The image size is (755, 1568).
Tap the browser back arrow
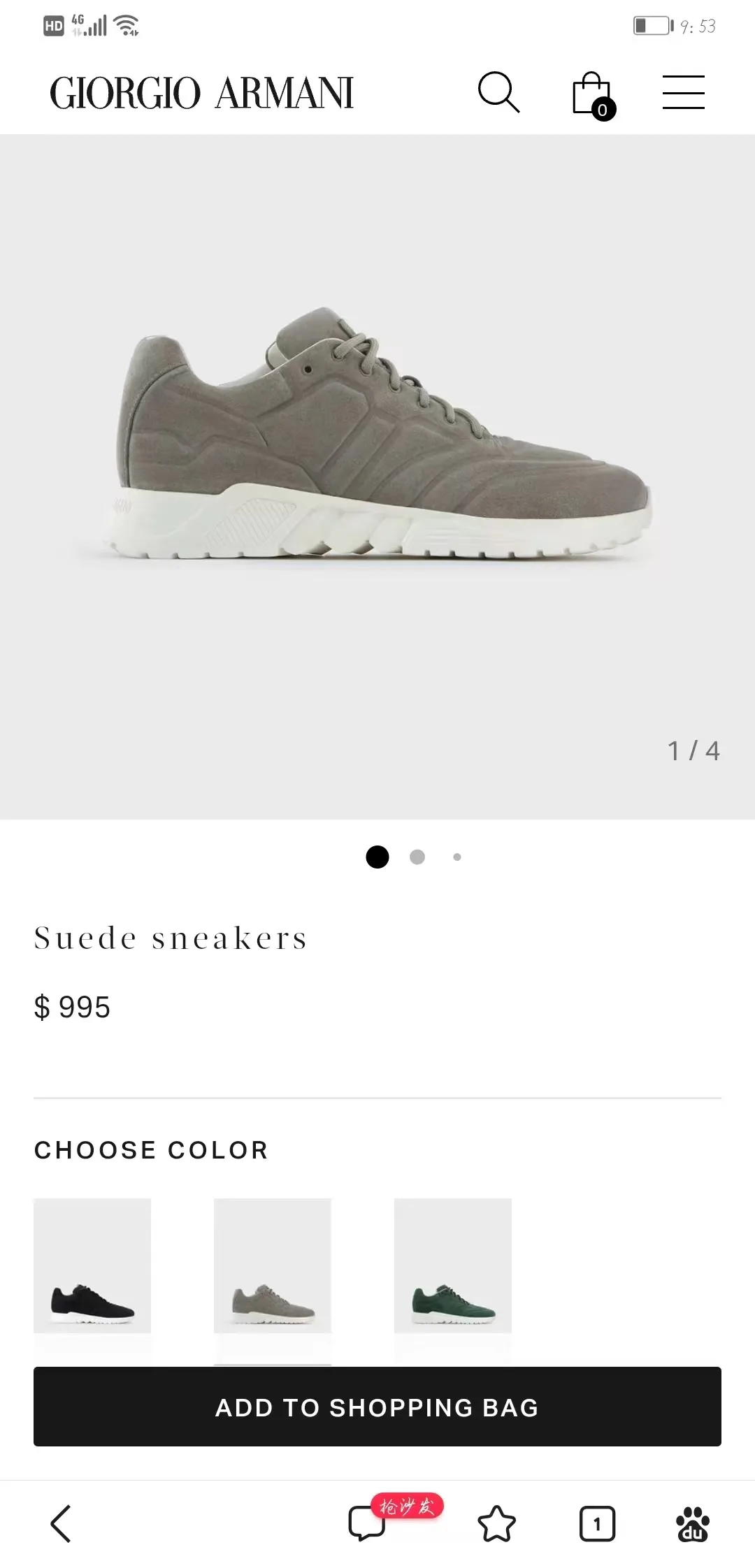click(62, 1523)
